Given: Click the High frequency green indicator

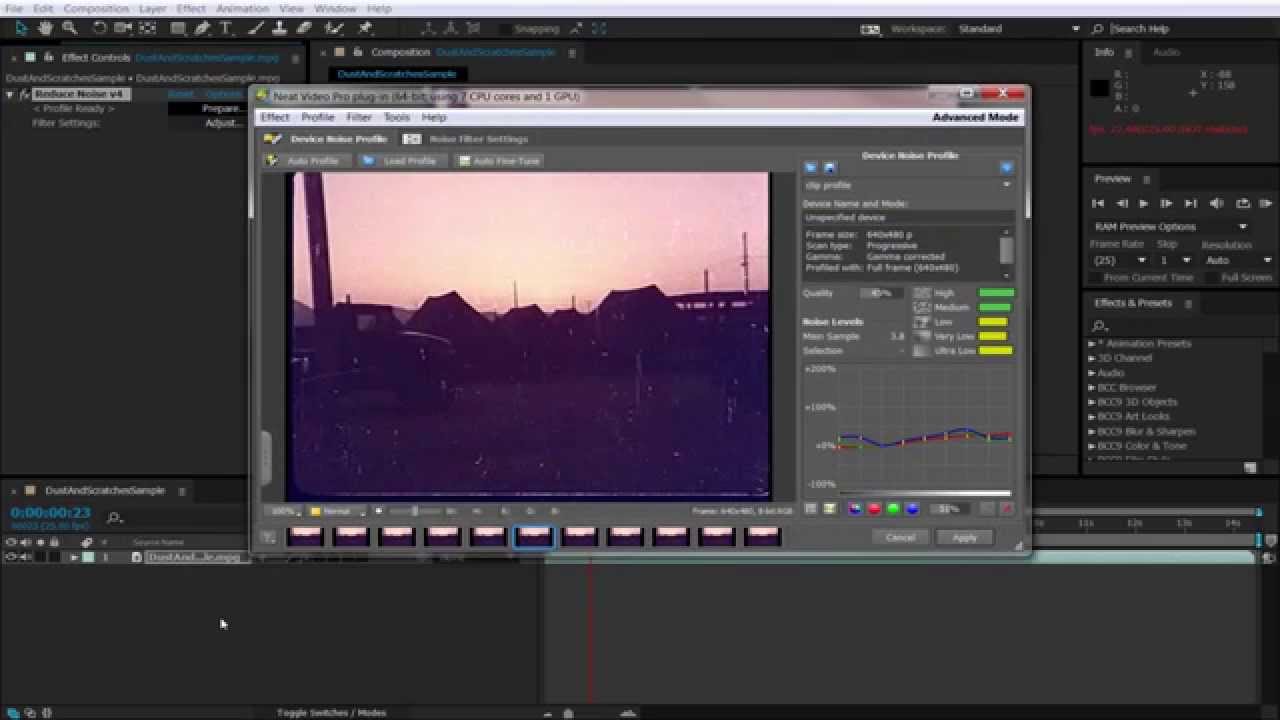Looking at the screenshot, I should tap(996, 293).
